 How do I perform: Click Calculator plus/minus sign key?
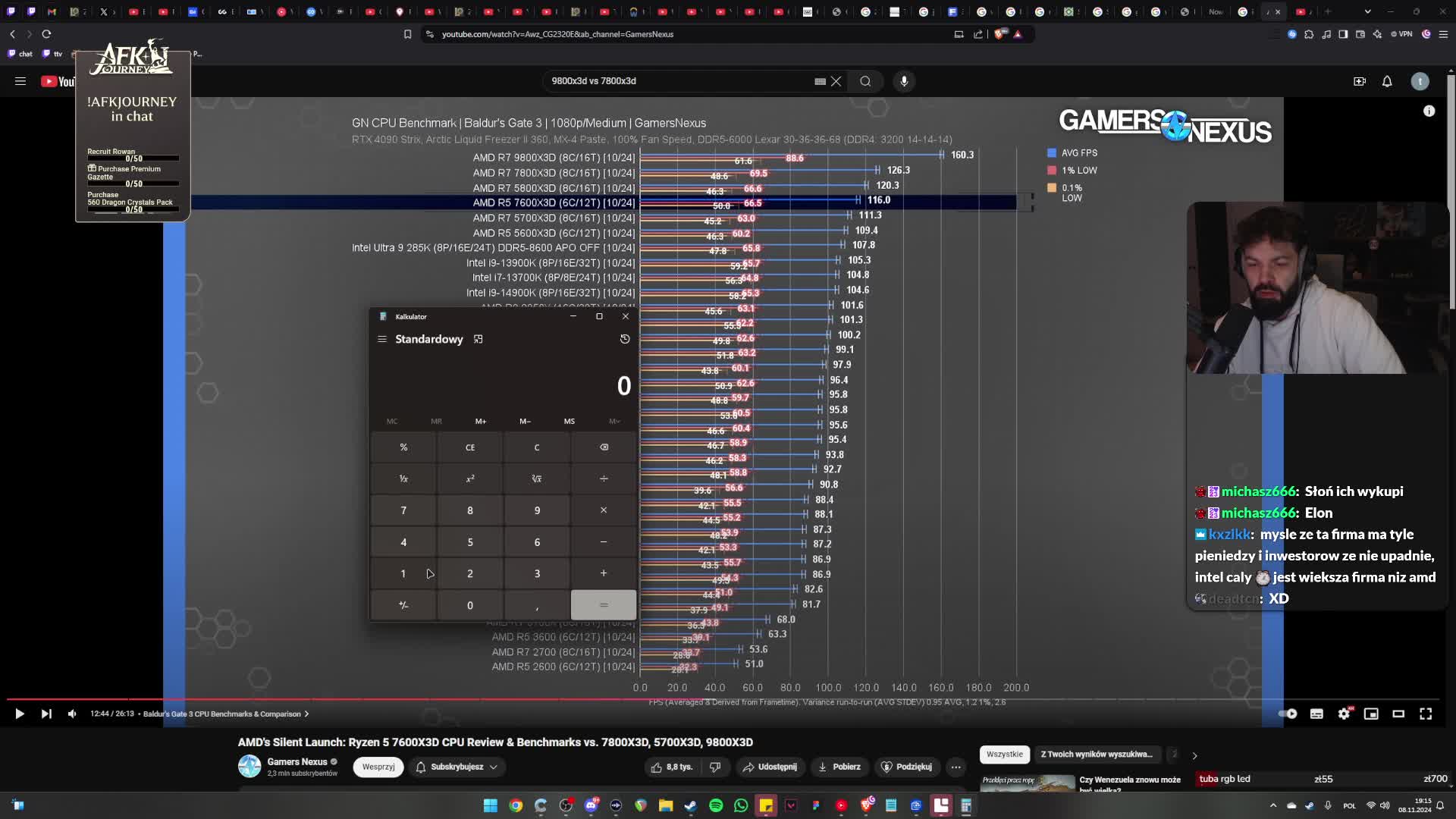pos(403,605)
